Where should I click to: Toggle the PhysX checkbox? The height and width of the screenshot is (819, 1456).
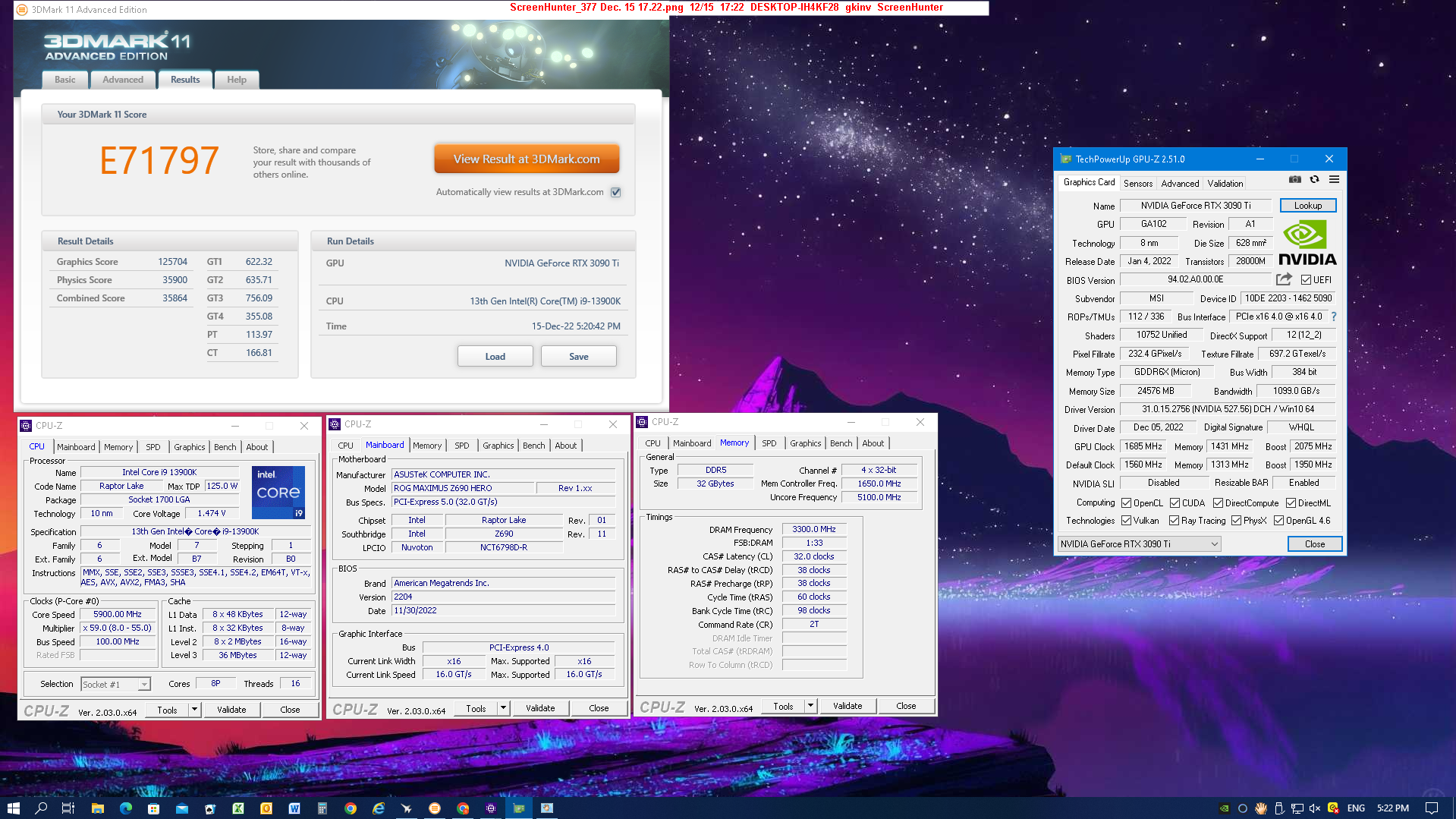(1236, 520)
